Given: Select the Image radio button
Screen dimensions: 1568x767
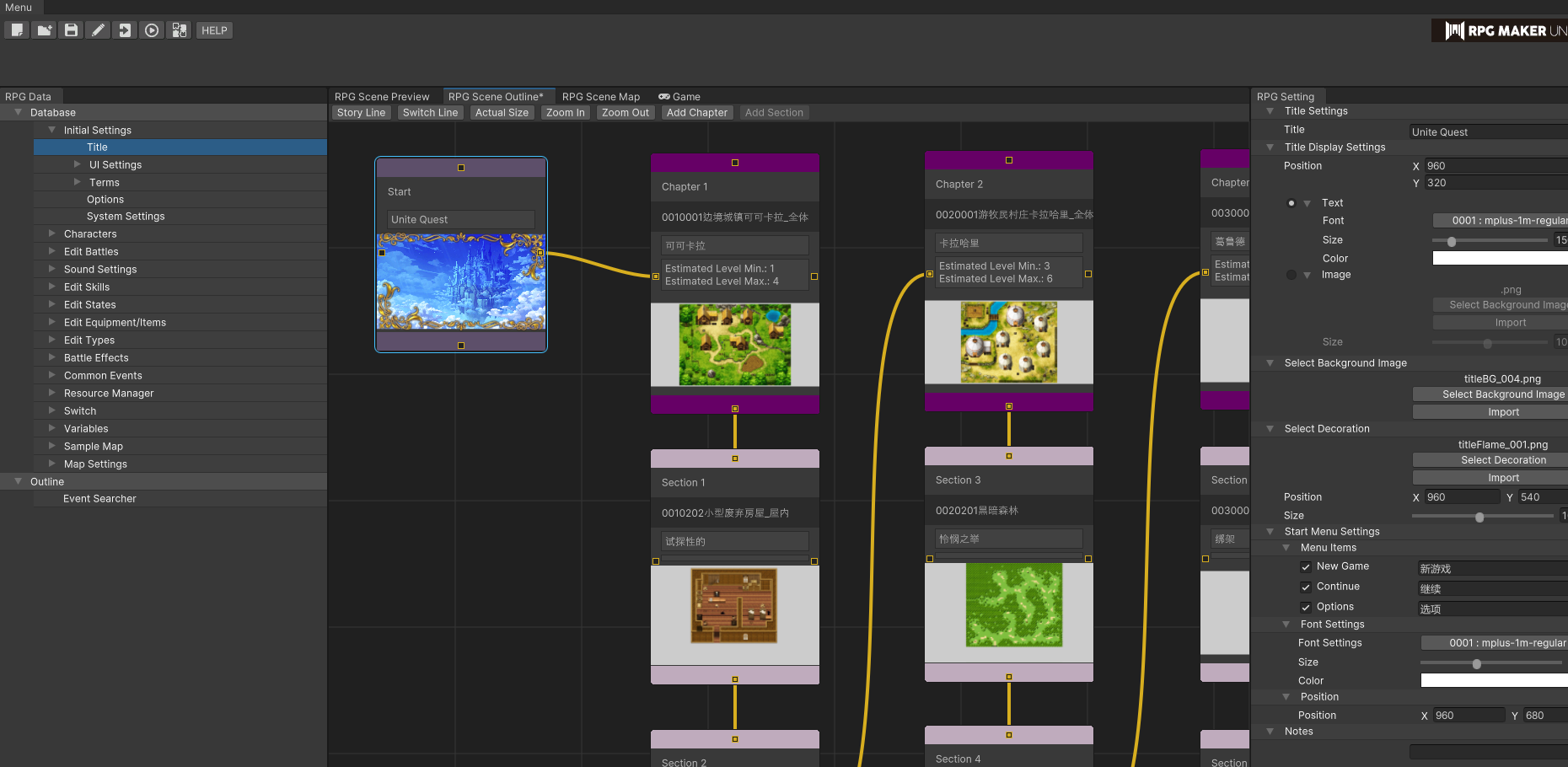Looking at the screenshot, I should (1291, 275).
